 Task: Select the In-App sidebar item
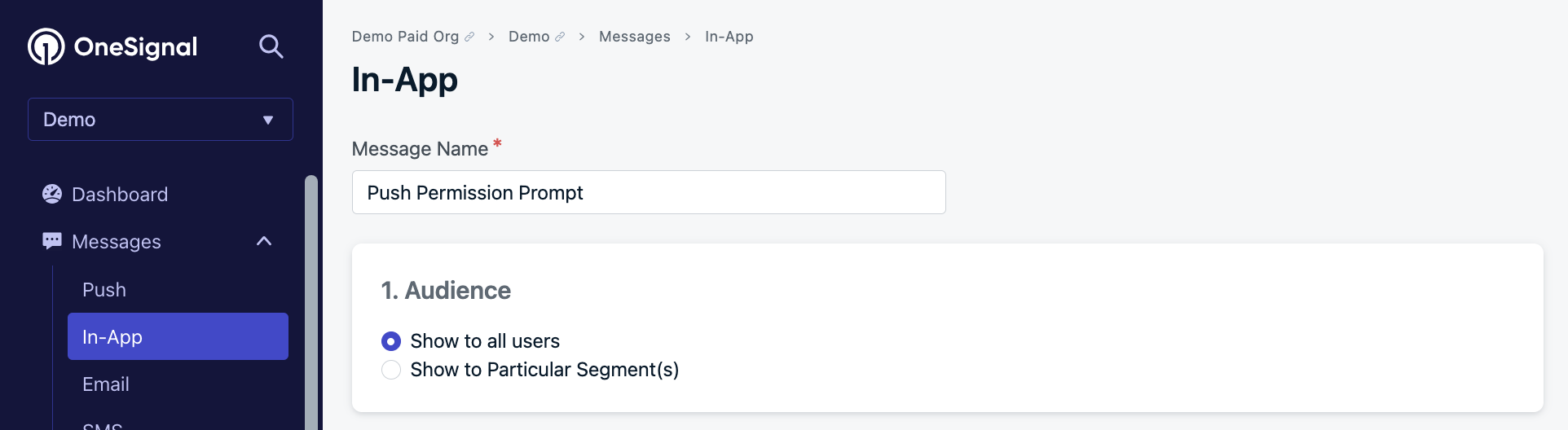coord(178,336)
